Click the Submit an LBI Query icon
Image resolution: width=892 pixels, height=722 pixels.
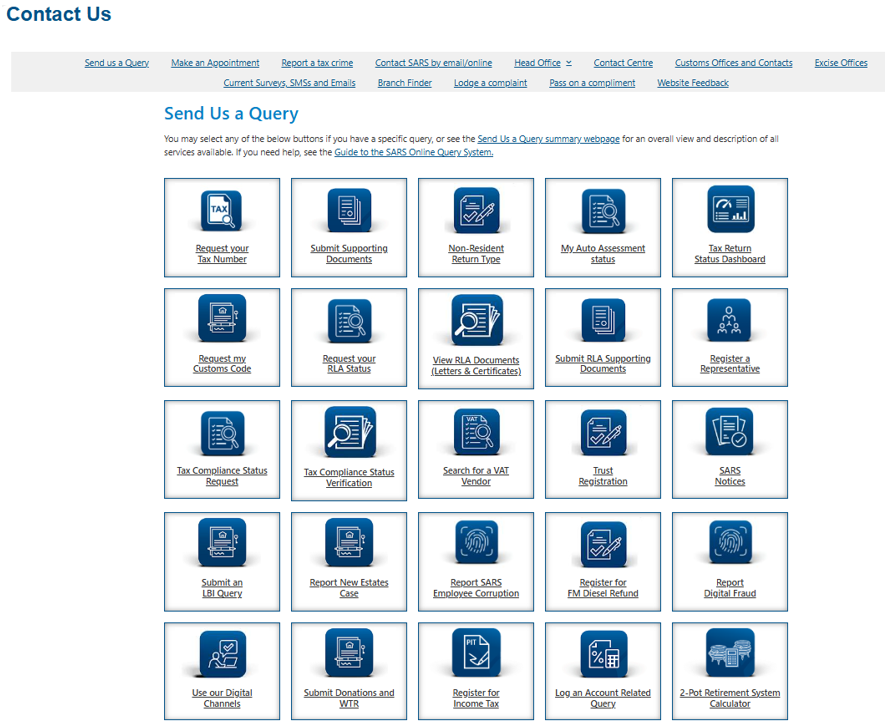pos(222,542)
